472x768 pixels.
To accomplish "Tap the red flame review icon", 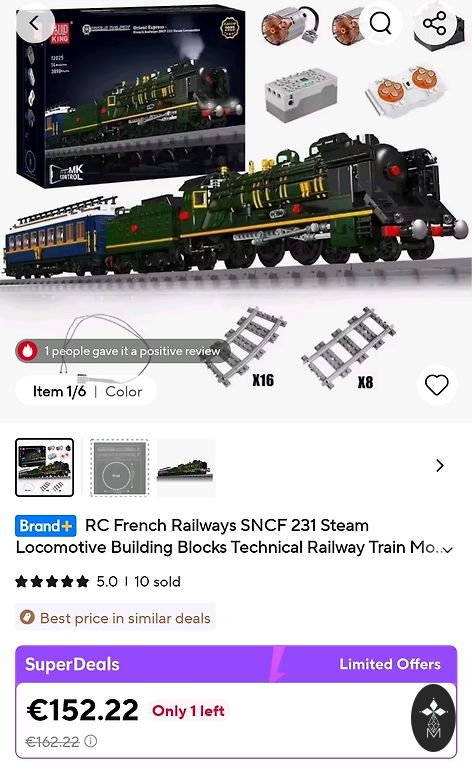I will (27, 351).
